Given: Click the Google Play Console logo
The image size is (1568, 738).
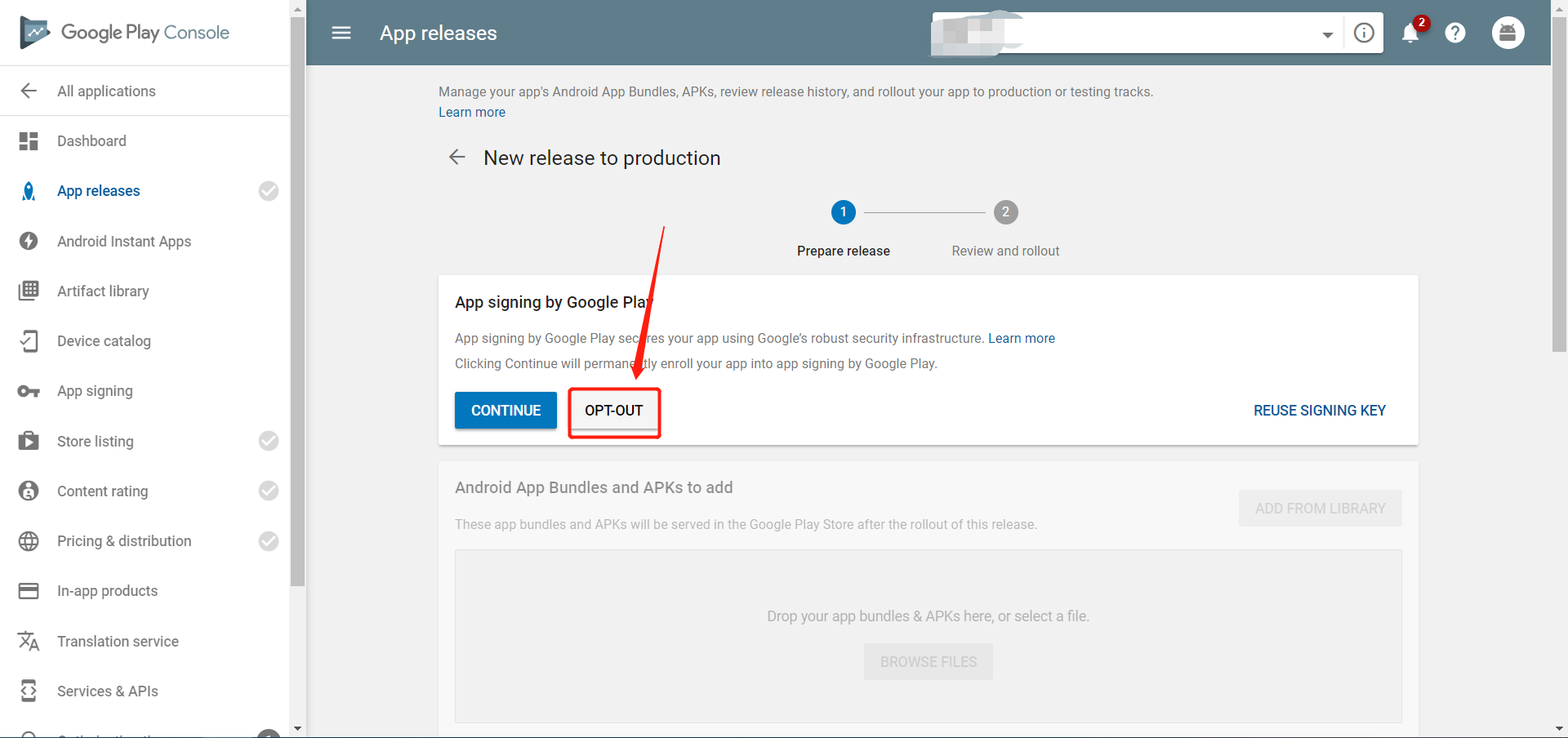Looking at the screenshot, I should 124,33.
